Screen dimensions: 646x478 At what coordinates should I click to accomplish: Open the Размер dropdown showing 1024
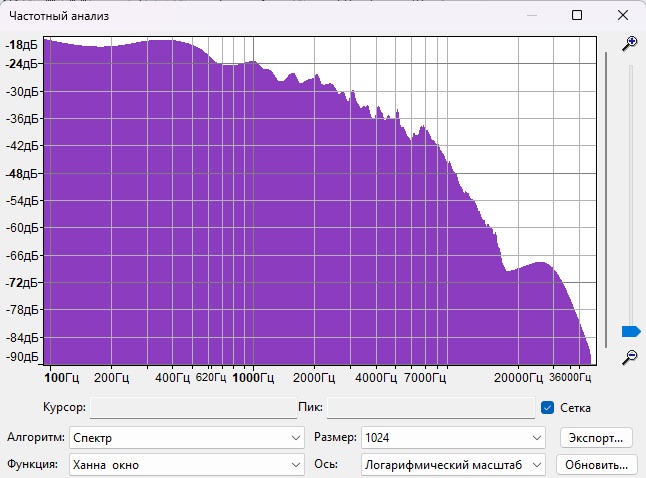453,438
